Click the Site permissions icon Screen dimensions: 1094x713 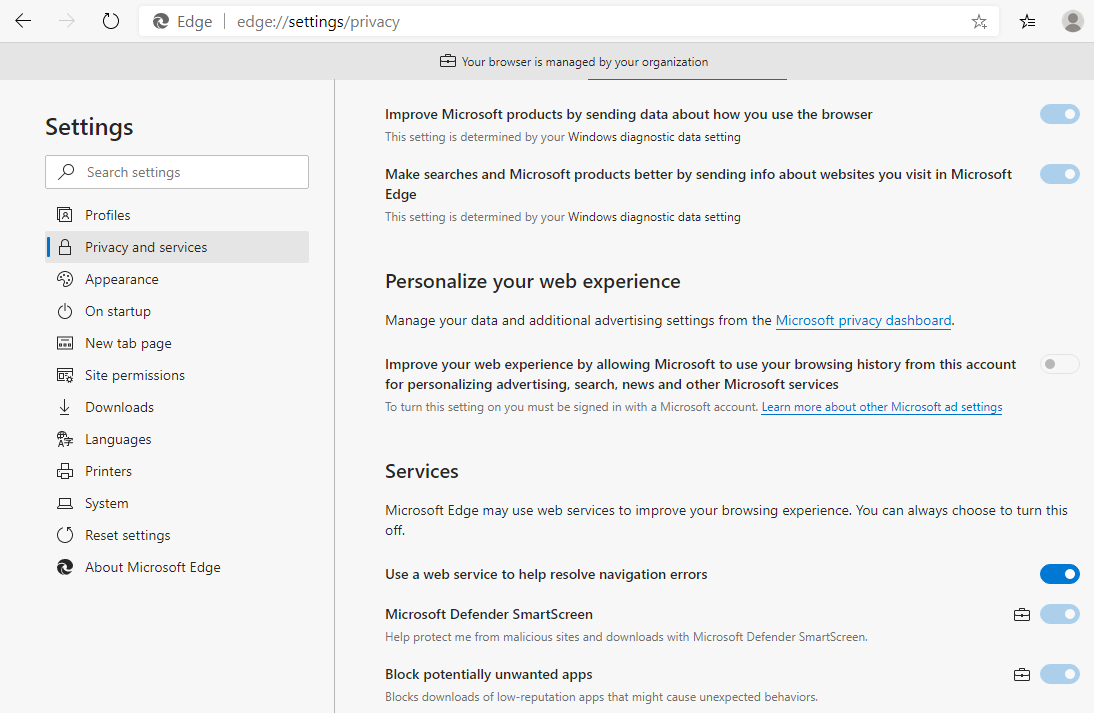point(65,375)
